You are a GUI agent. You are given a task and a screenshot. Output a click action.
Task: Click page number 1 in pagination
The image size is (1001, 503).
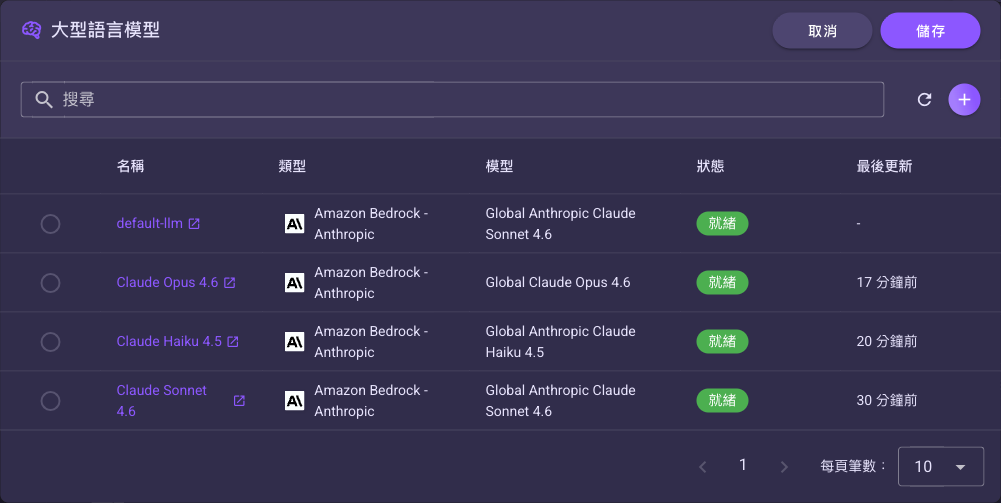pos(742,465)
